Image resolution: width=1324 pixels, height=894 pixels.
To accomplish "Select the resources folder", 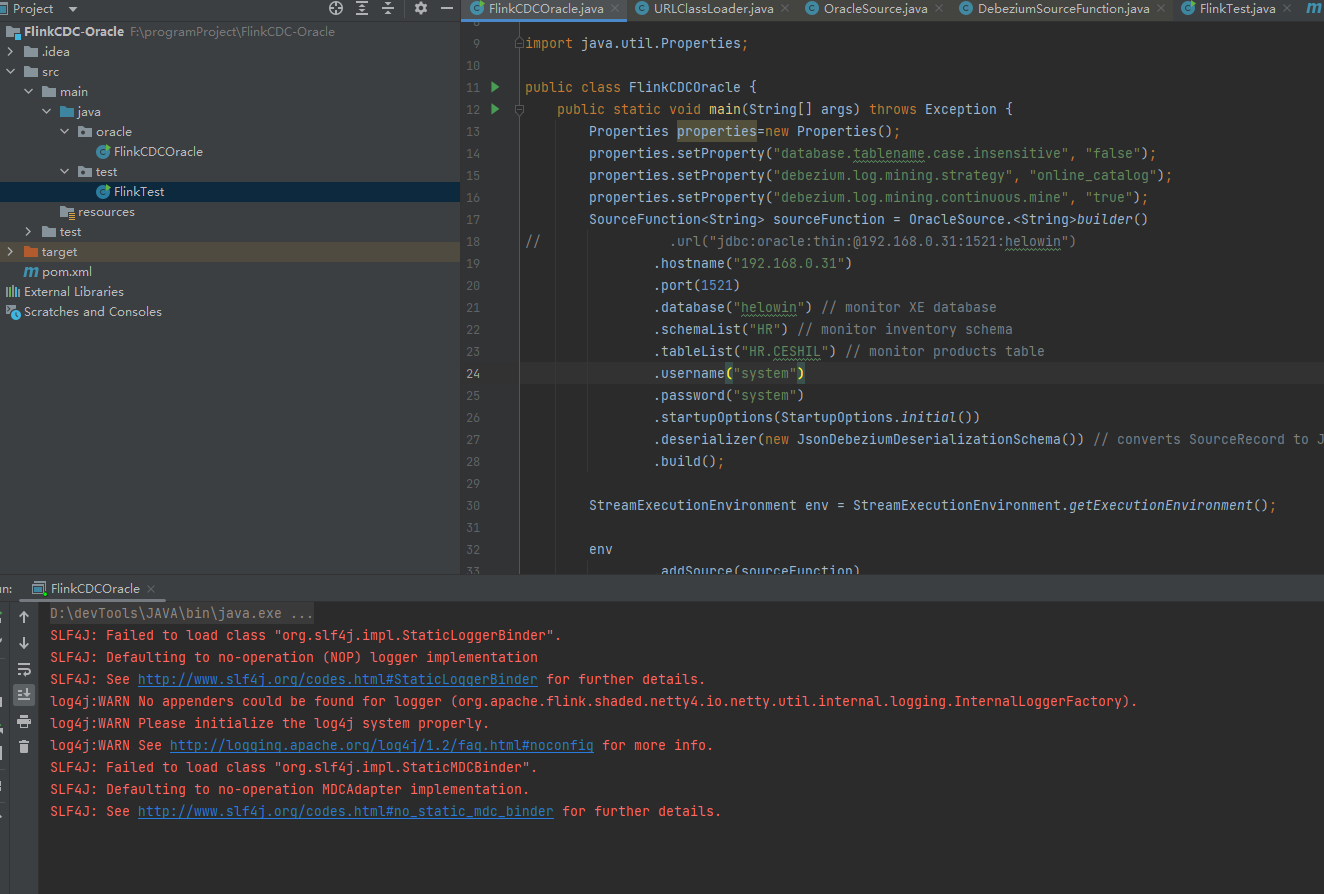I will coord(106,212).
